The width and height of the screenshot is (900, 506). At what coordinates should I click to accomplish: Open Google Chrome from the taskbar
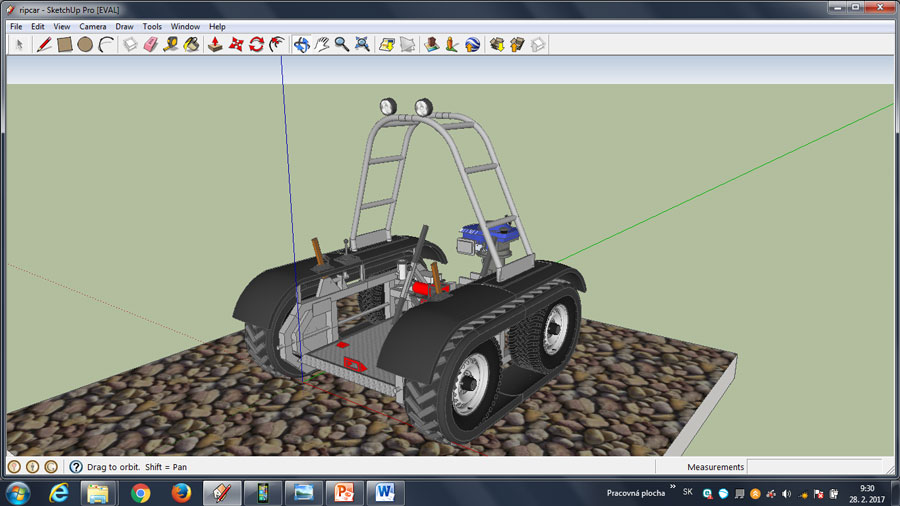click(x=140, y=492)
